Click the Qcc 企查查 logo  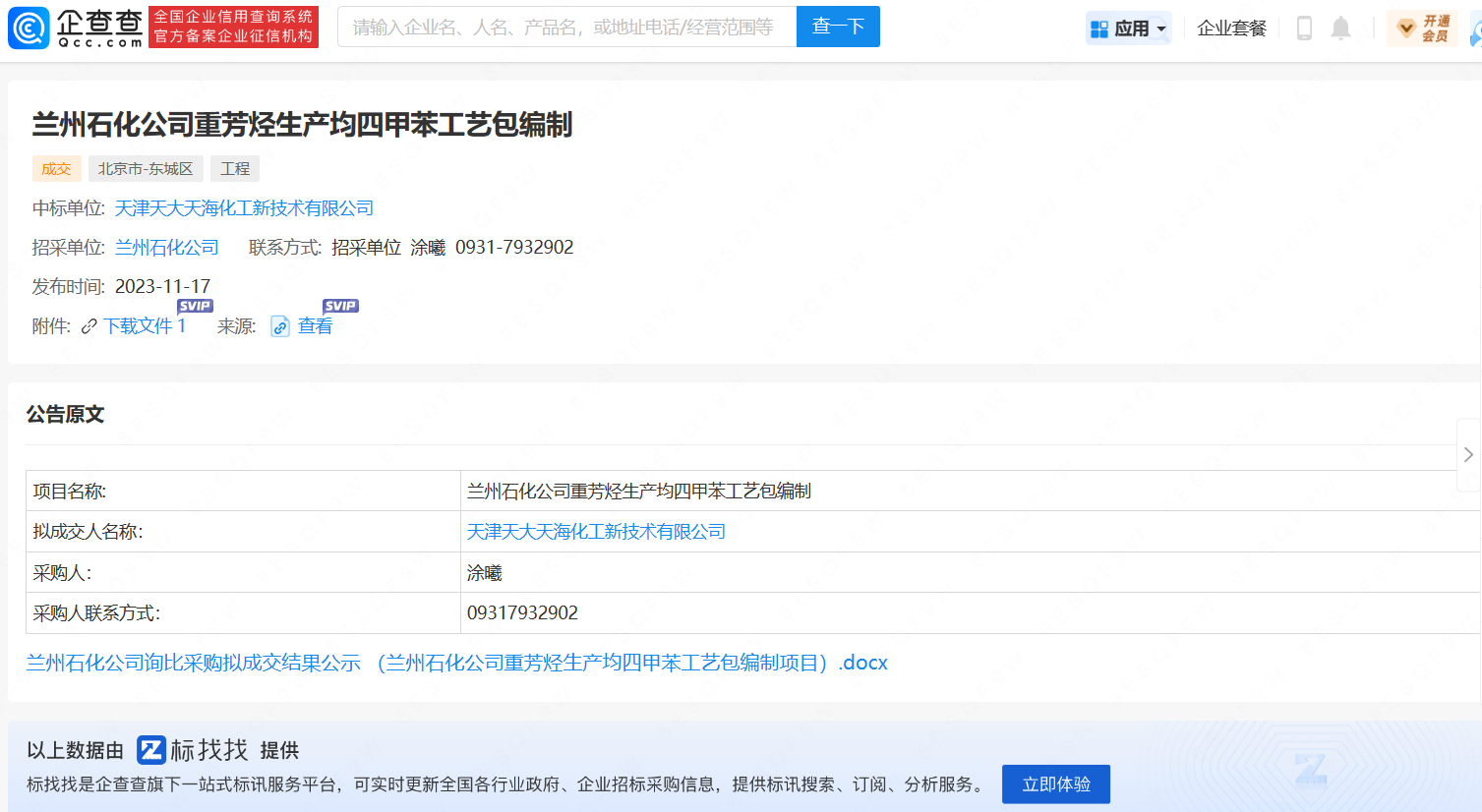(76, 28)
